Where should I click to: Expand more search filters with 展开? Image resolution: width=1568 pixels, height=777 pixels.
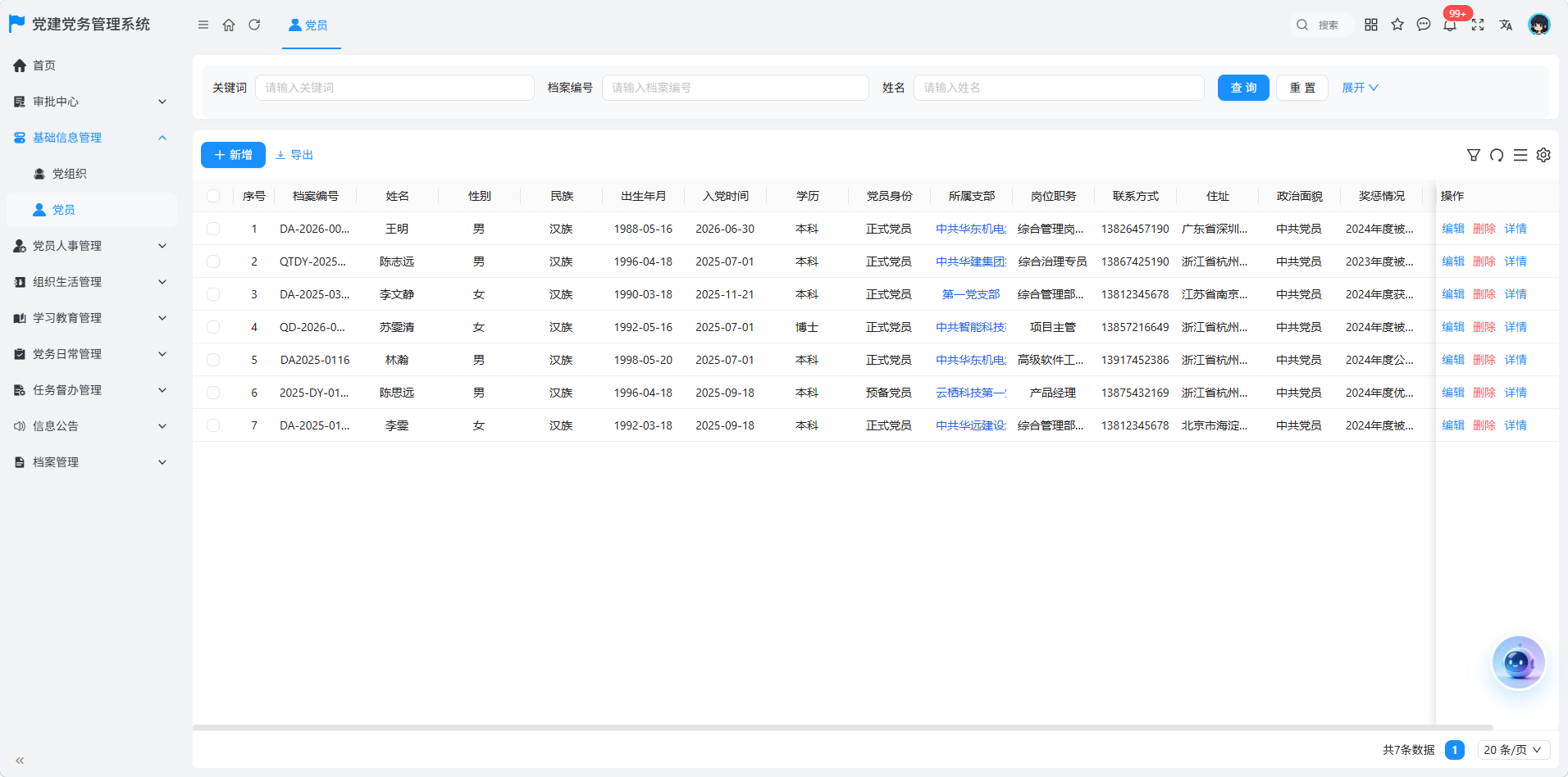click(1360, 88)
